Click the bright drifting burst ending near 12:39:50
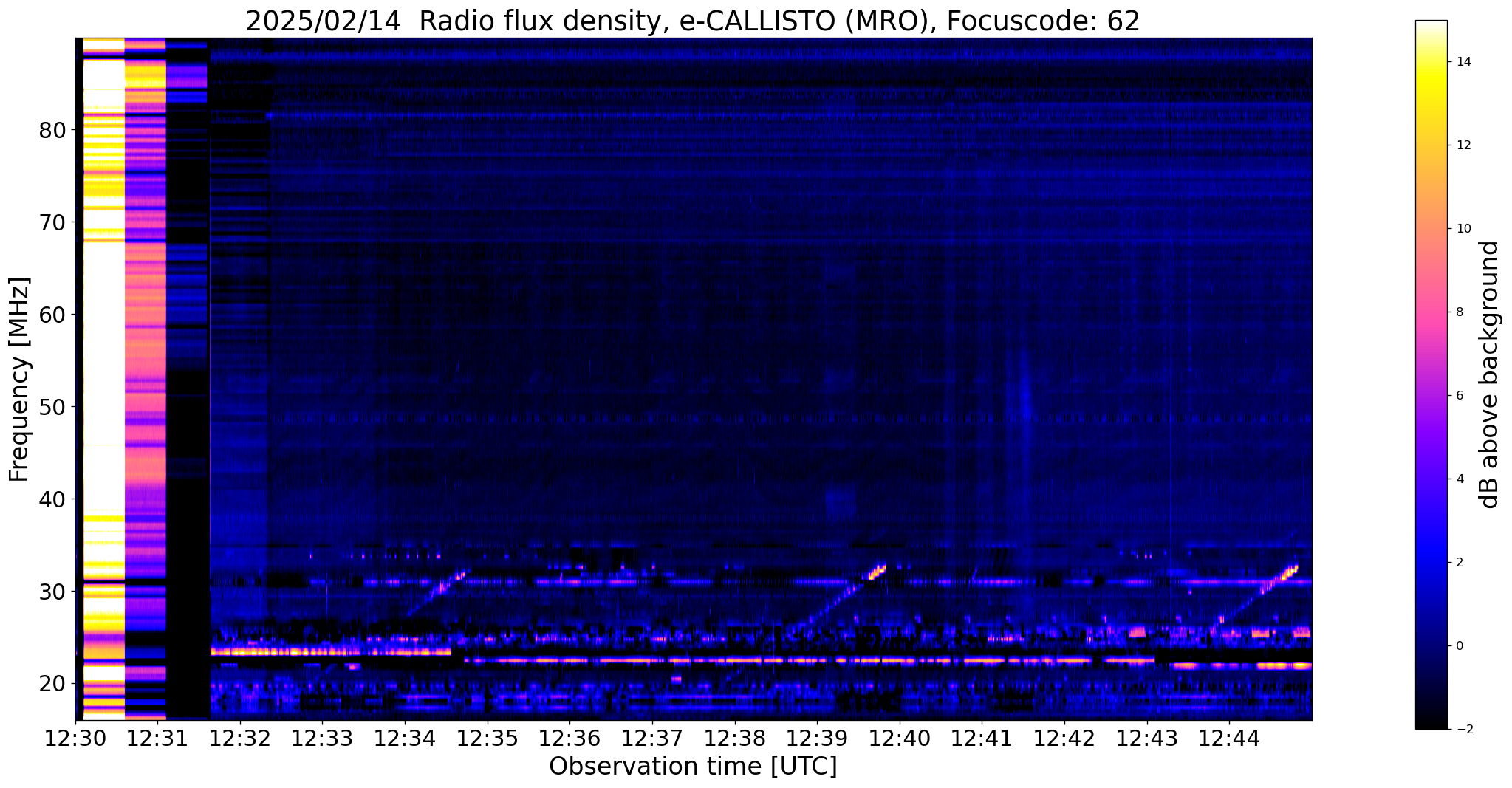Viewport: 1512px width, 788px height. pos(876,572)
